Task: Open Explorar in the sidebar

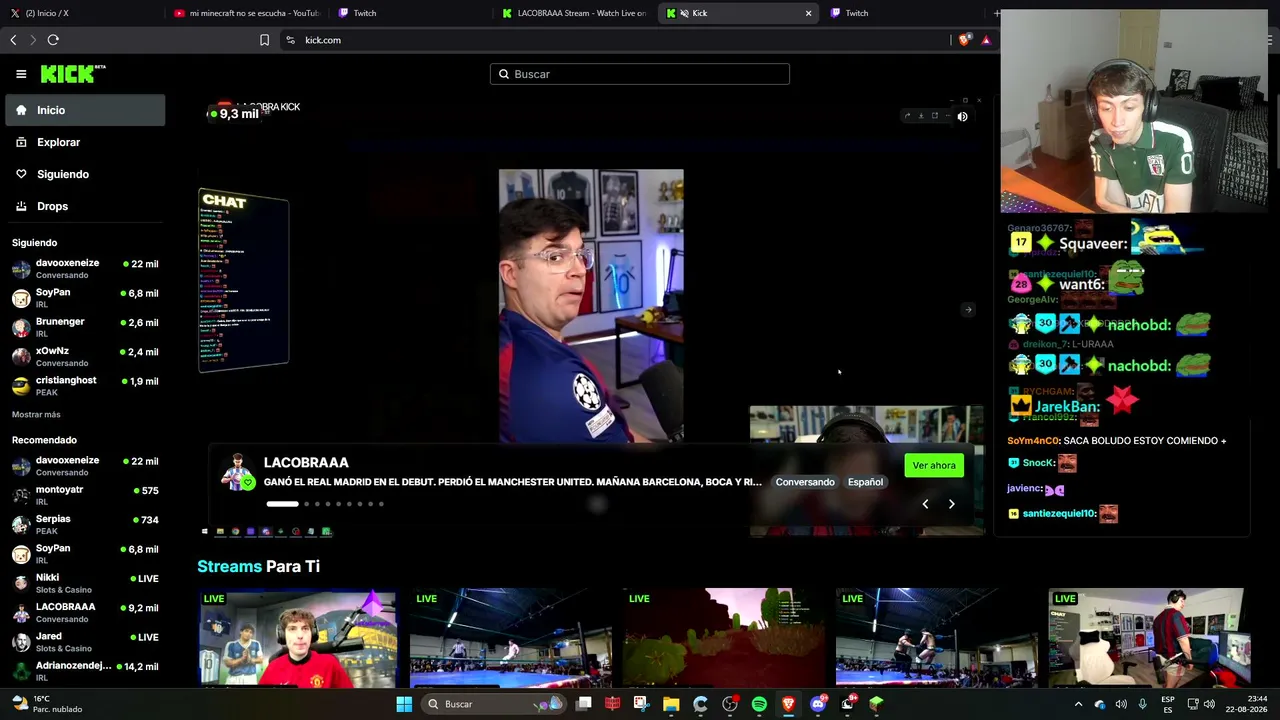Action: 85,142
